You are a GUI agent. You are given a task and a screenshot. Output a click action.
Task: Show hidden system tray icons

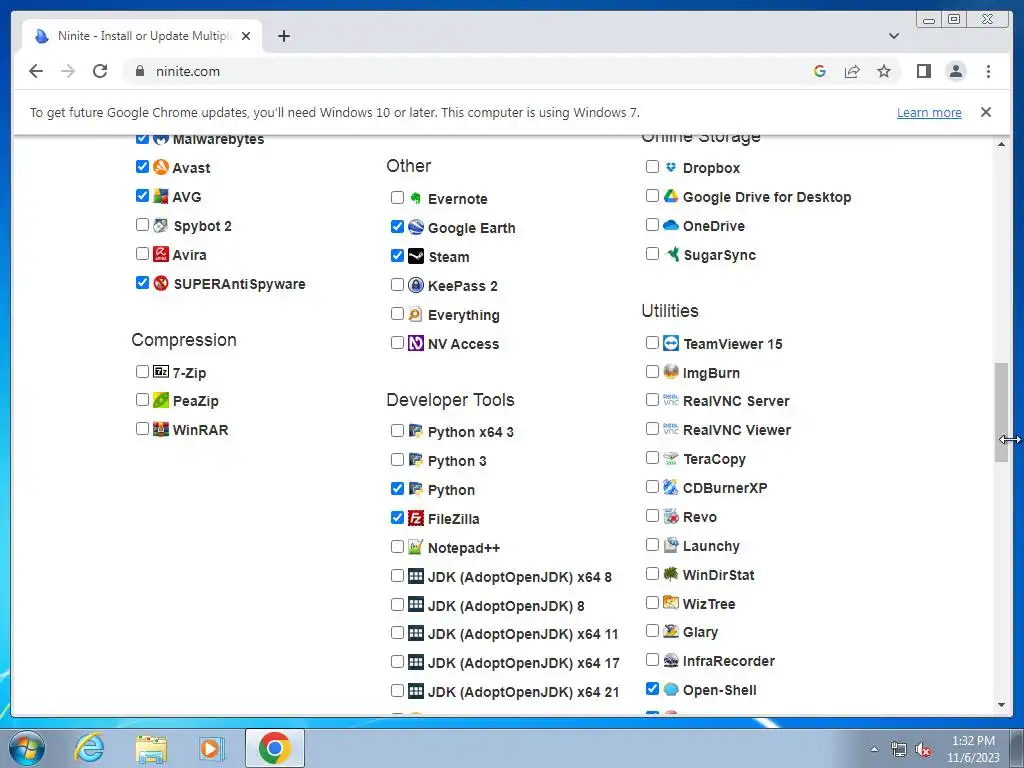click(x=874, y=749)
